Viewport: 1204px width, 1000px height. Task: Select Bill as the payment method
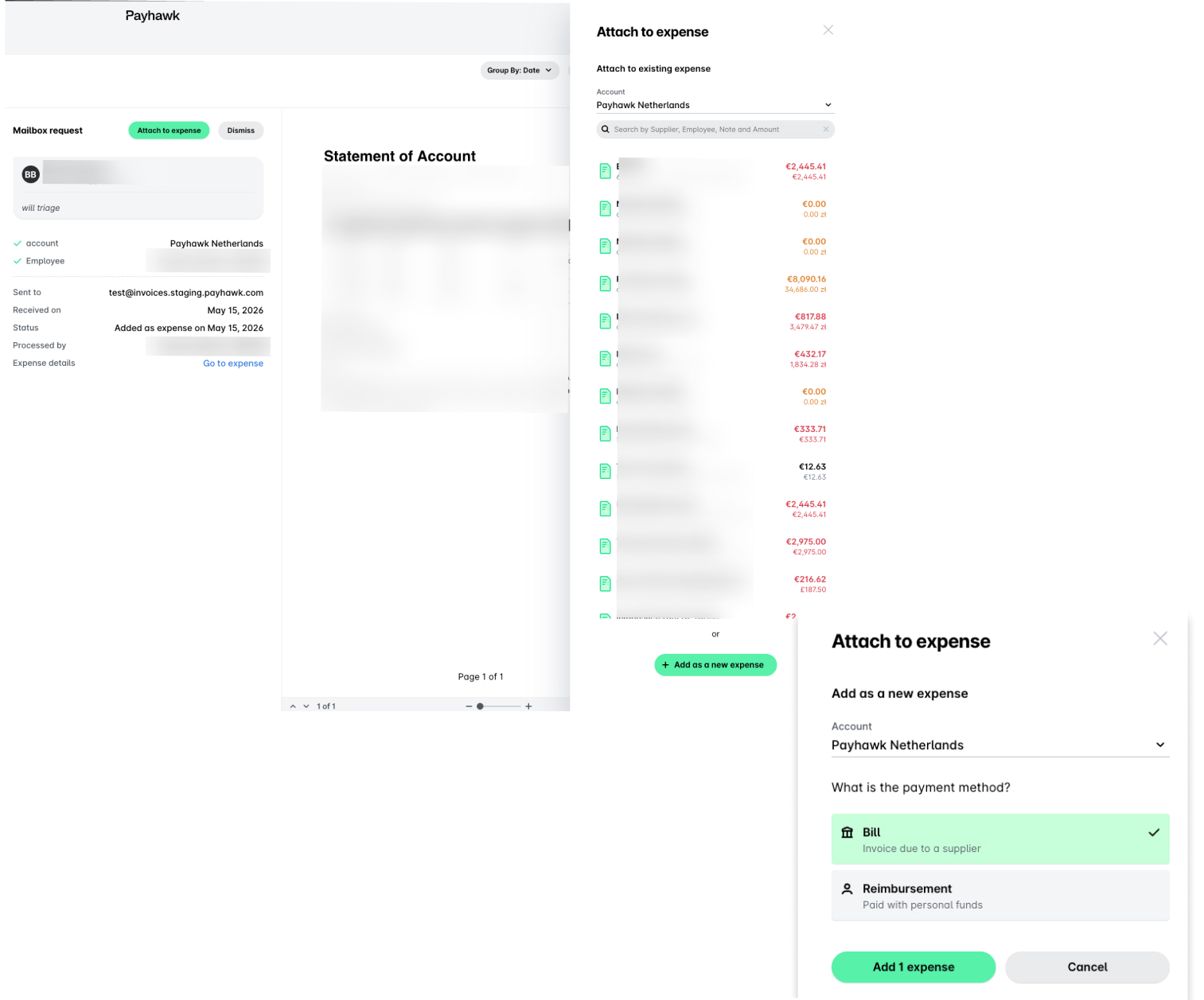coord(1000,839)
